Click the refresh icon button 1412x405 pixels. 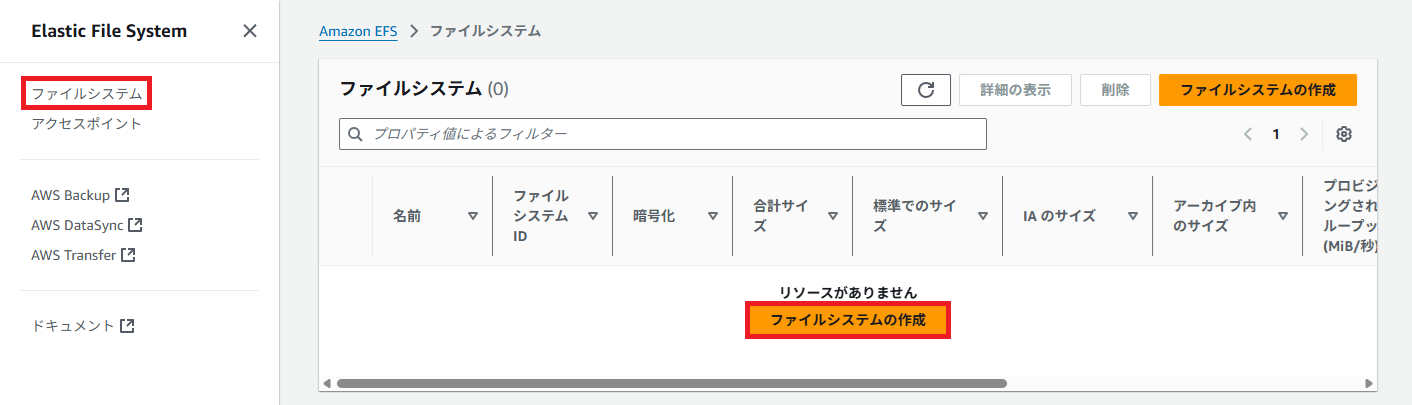[925, 90]
